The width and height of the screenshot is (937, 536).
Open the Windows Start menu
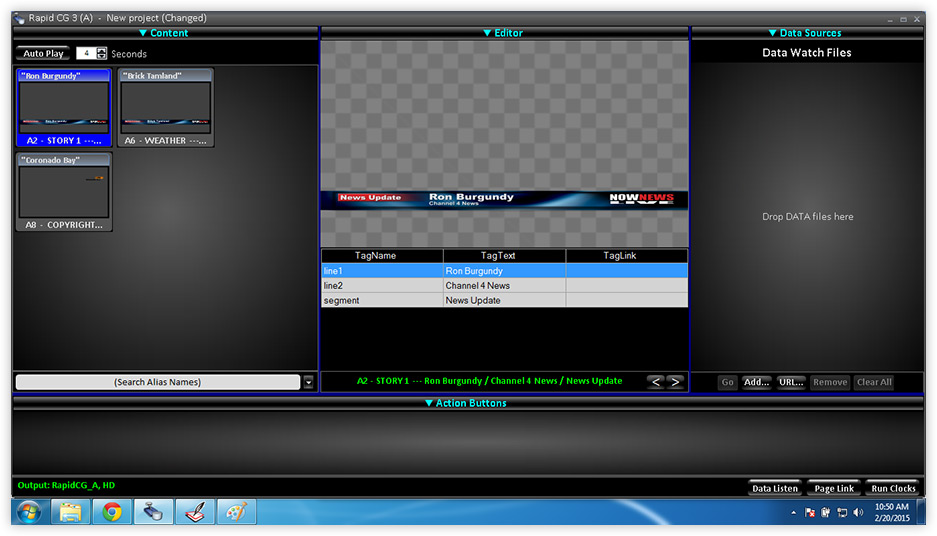point(29,512)
